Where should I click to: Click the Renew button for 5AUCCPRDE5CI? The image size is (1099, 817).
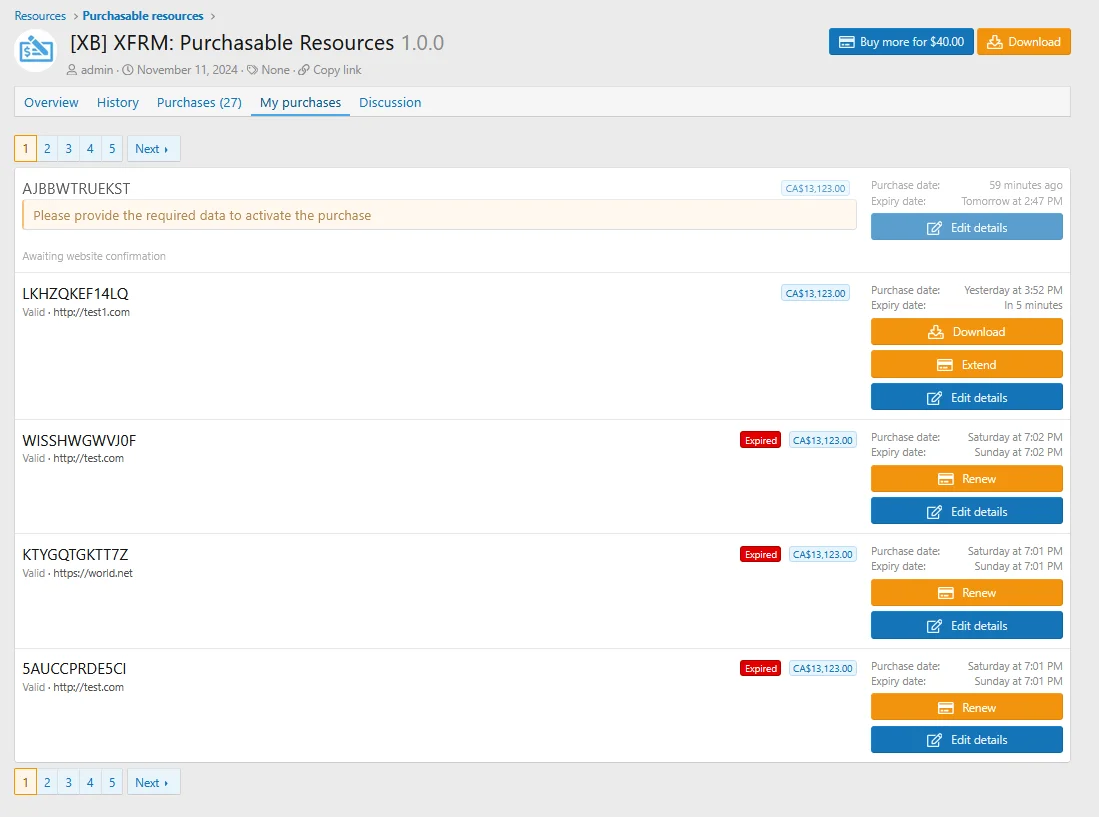point(966,706)
